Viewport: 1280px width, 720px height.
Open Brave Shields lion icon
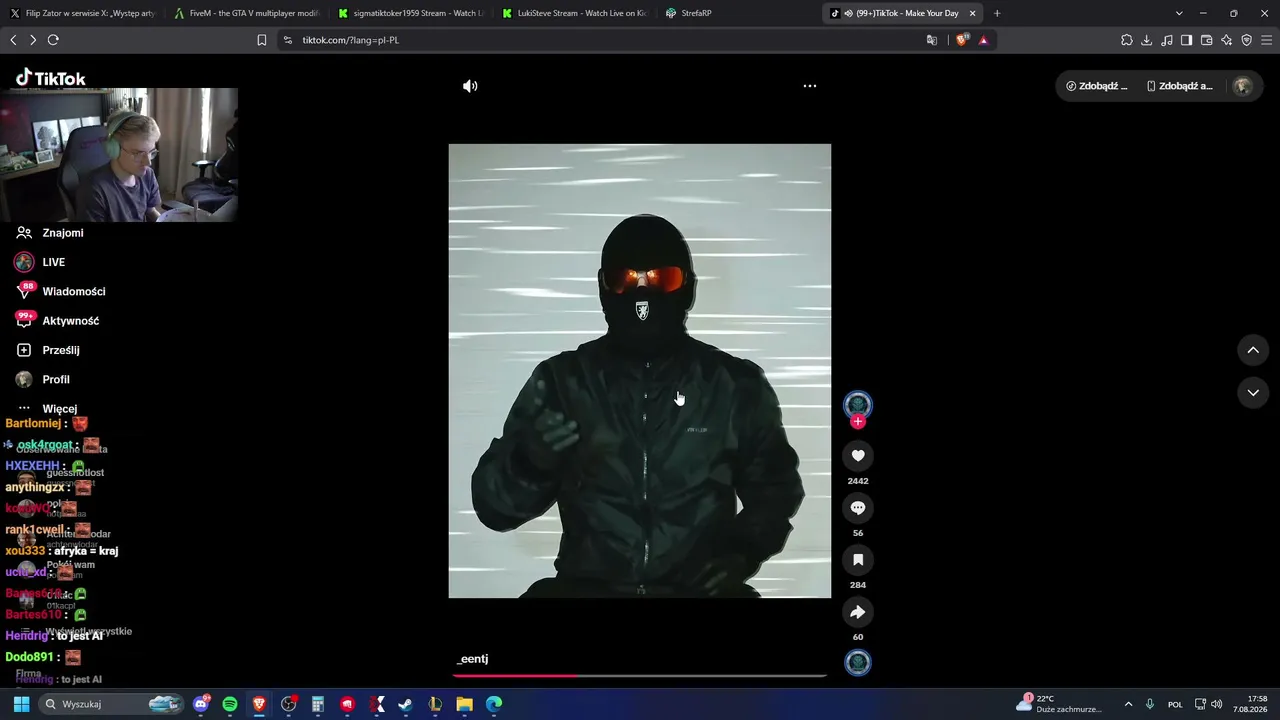[962, 40]
